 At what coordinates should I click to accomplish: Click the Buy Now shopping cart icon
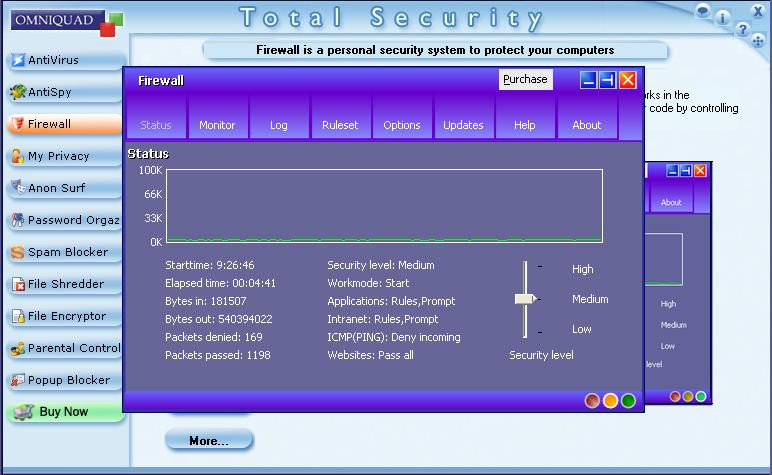(23, 412)
